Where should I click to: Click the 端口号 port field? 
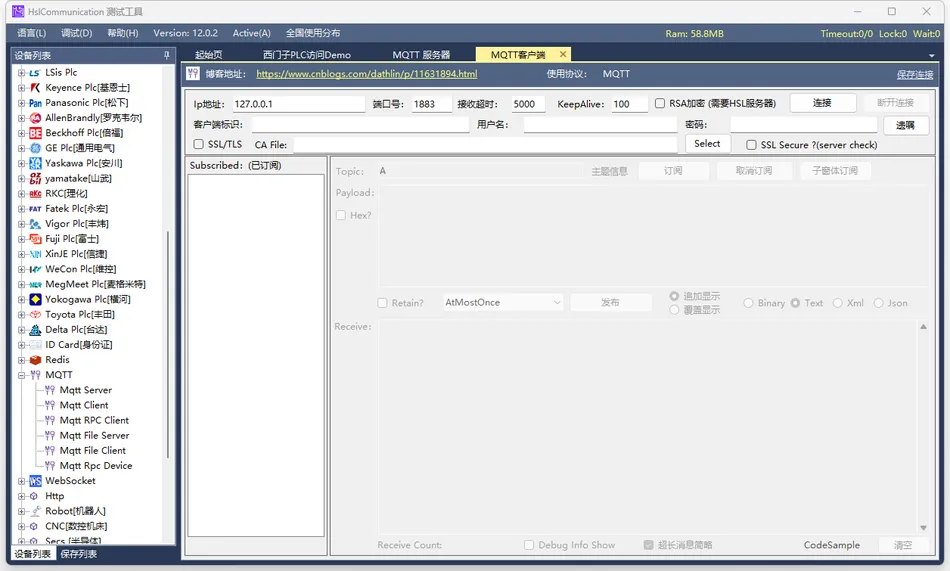point(431,104)
